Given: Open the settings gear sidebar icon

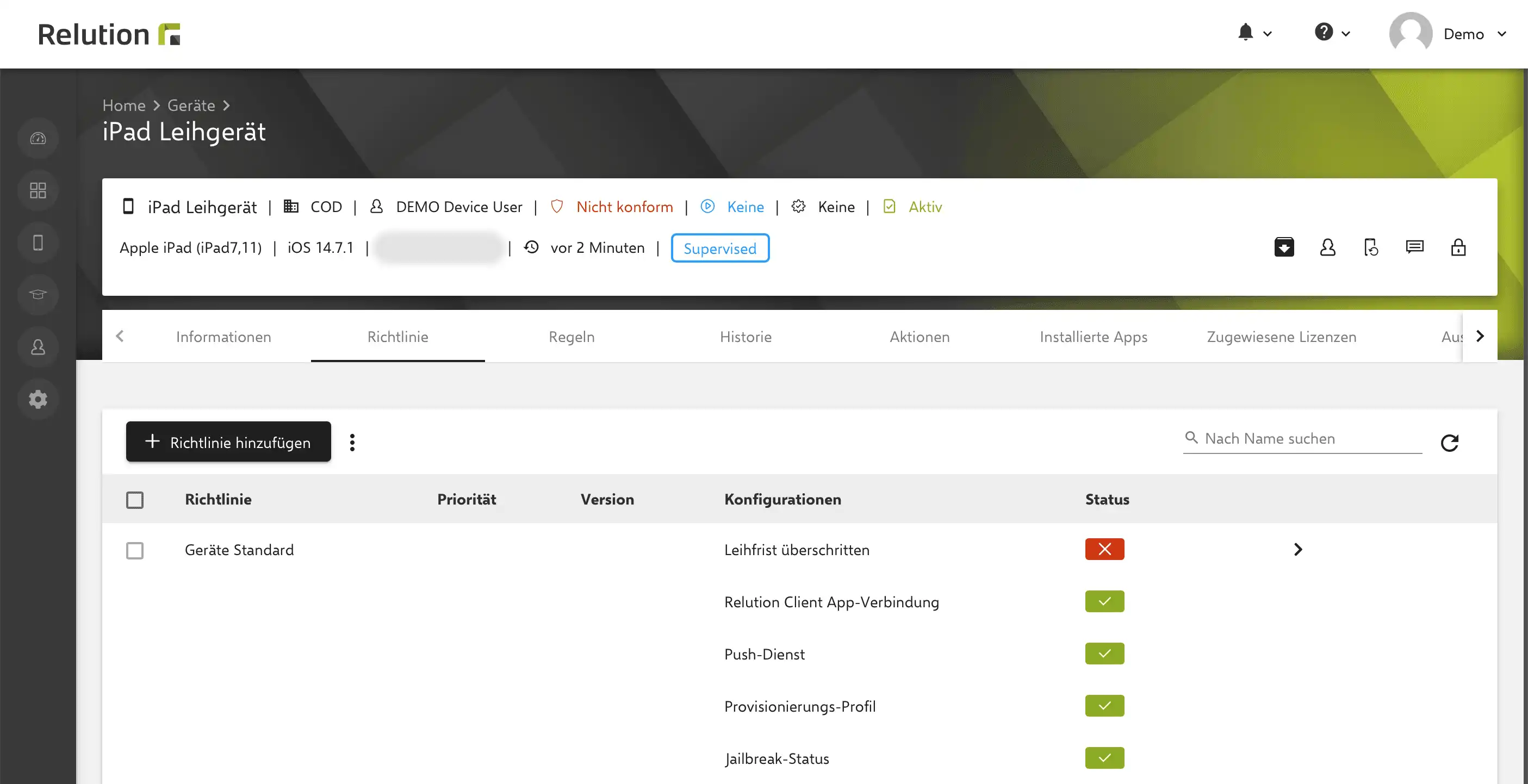Looking at the screenshot, I should tap(38, 399).
